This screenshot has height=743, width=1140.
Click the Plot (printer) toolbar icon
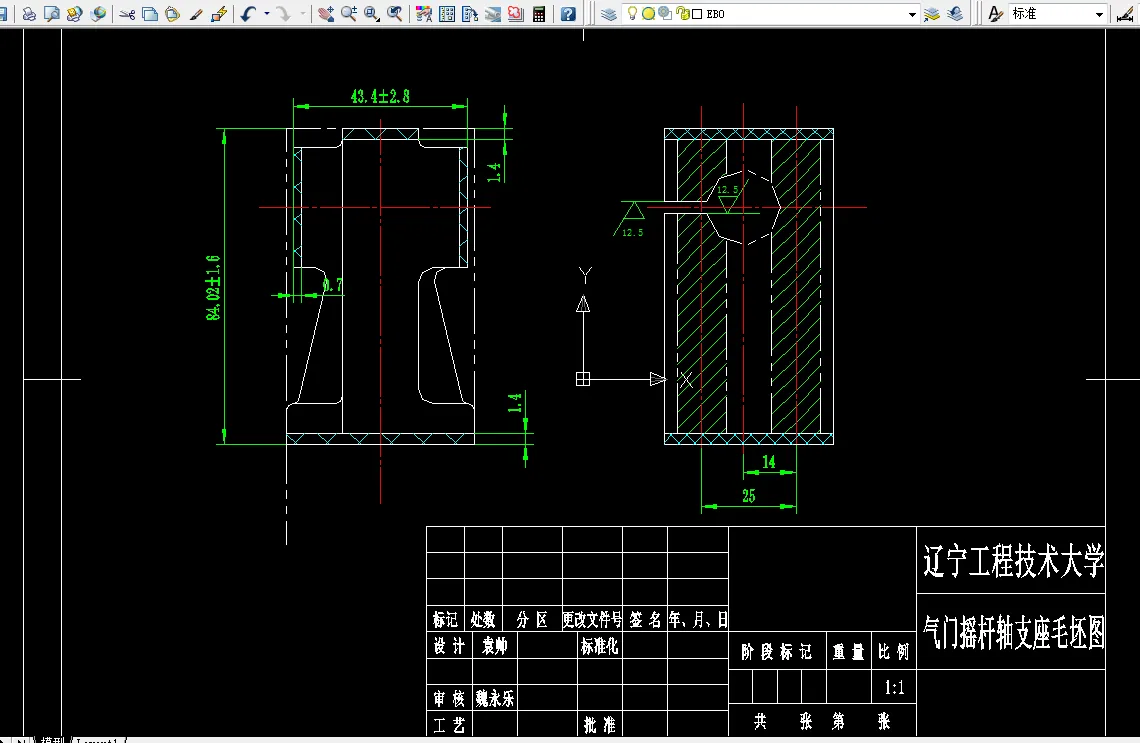click(x=29, y=14)
